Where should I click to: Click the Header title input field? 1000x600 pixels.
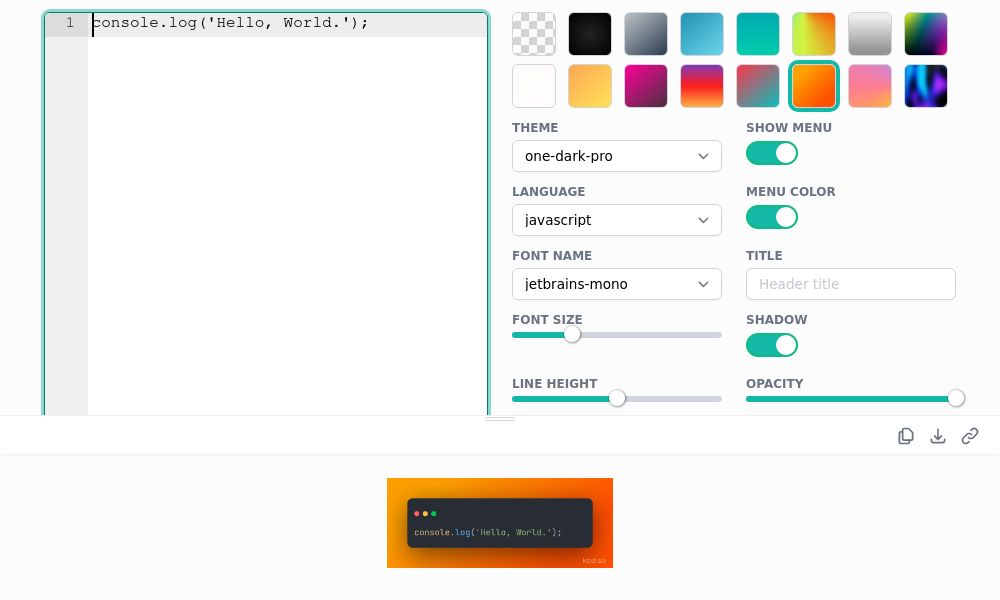point(851,284)
